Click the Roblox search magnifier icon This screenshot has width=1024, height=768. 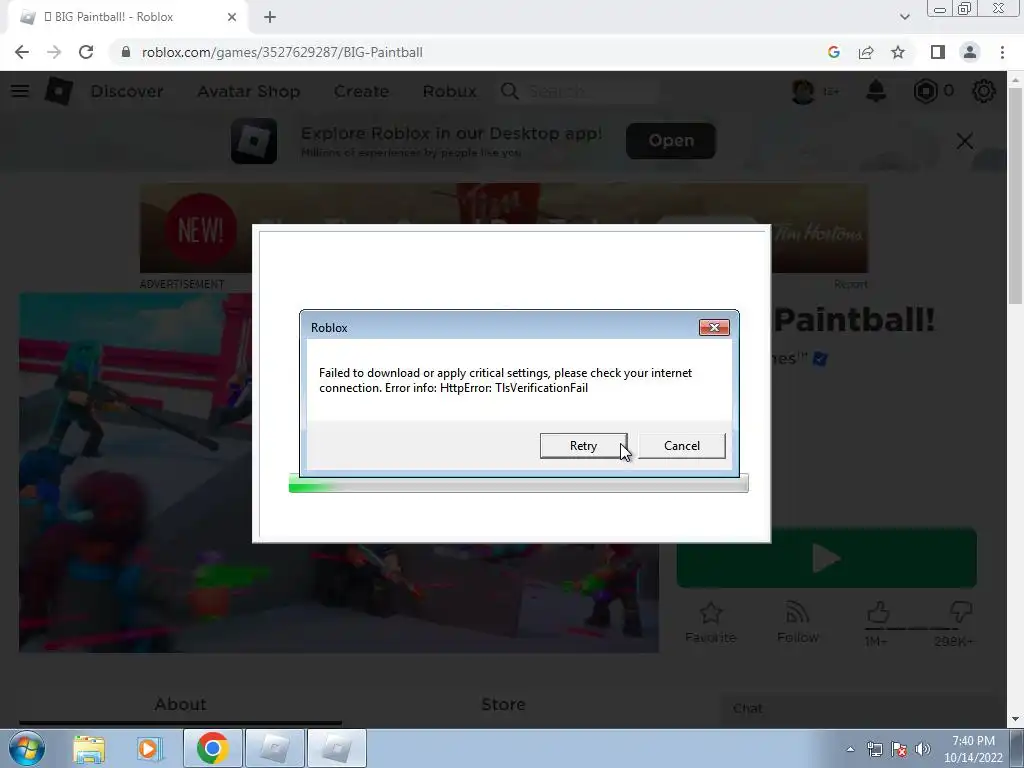pos(509,91)
